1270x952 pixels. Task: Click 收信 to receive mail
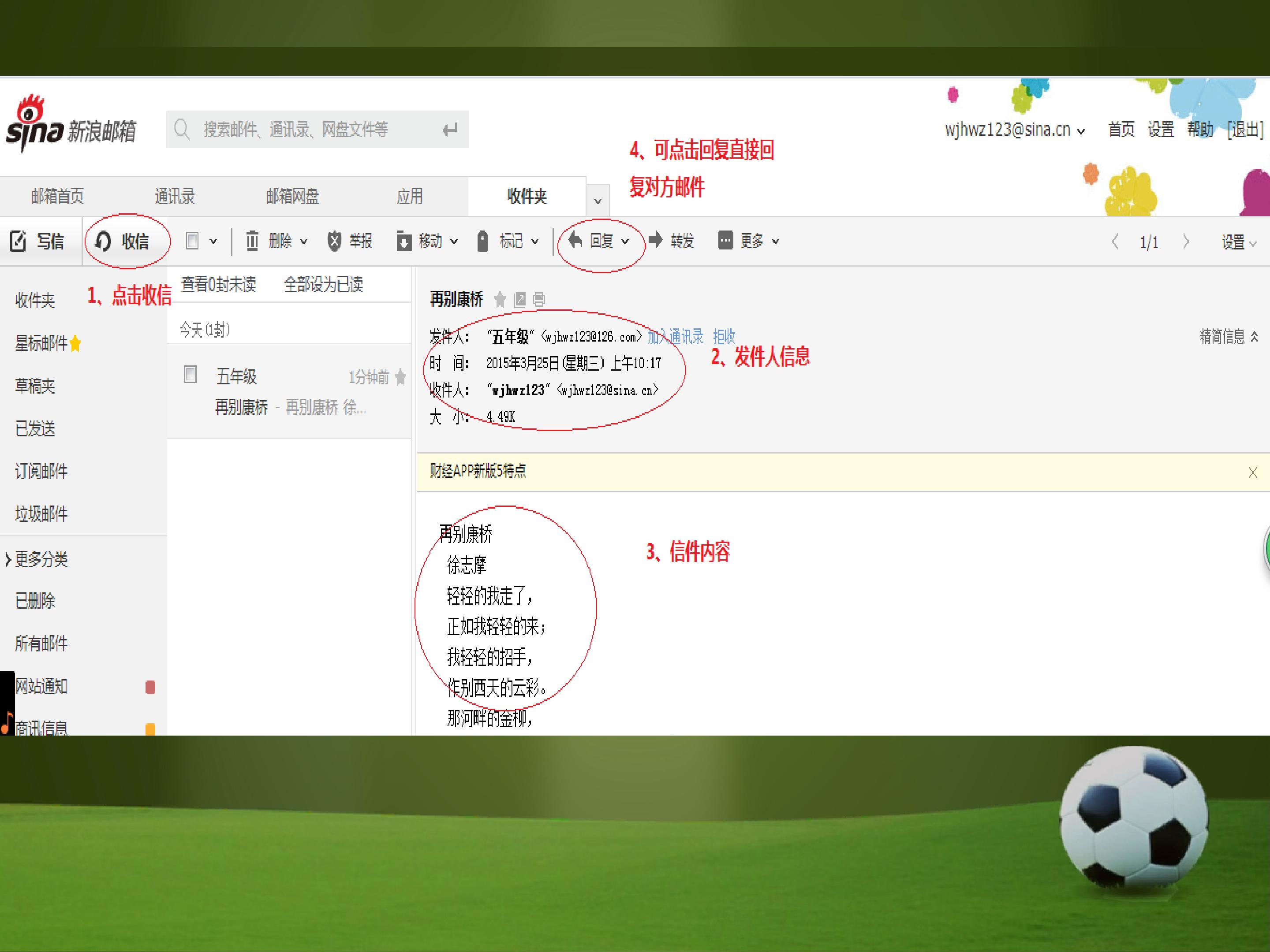[x=122, y=241]
